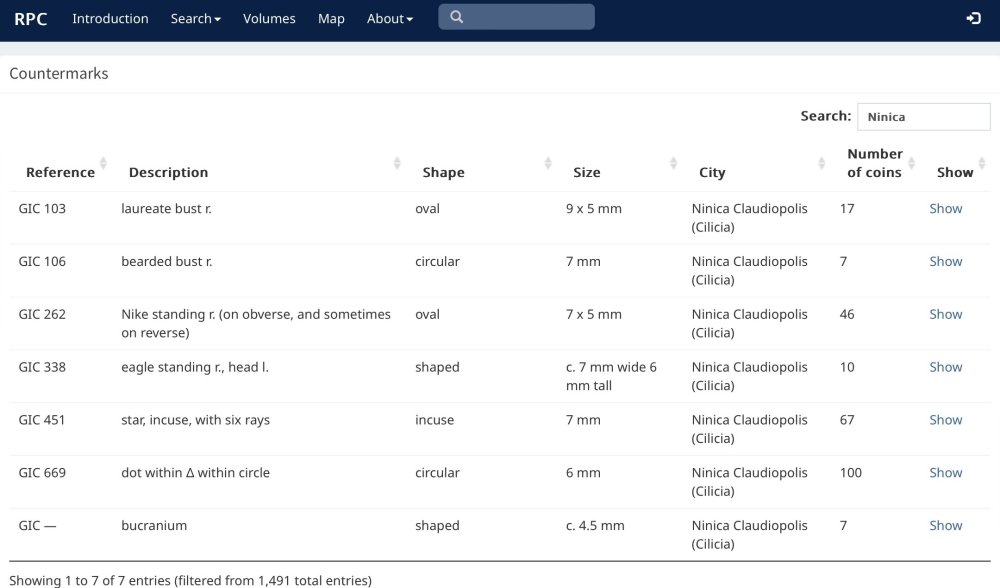Screen dimensions: 1000x588
Task: Focus the table Search filter field
Action: click(923, 117)
